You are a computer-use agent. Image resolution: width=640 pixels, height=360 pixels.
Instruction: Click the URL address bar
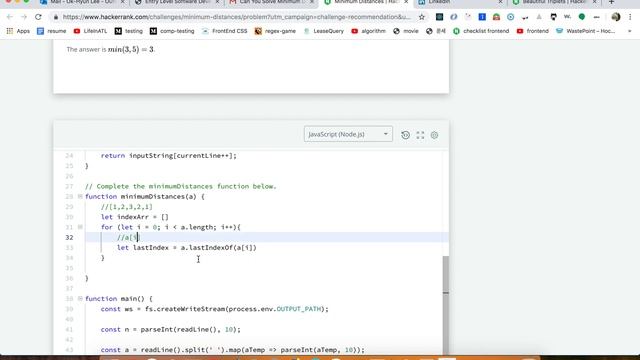pos(237,17)
